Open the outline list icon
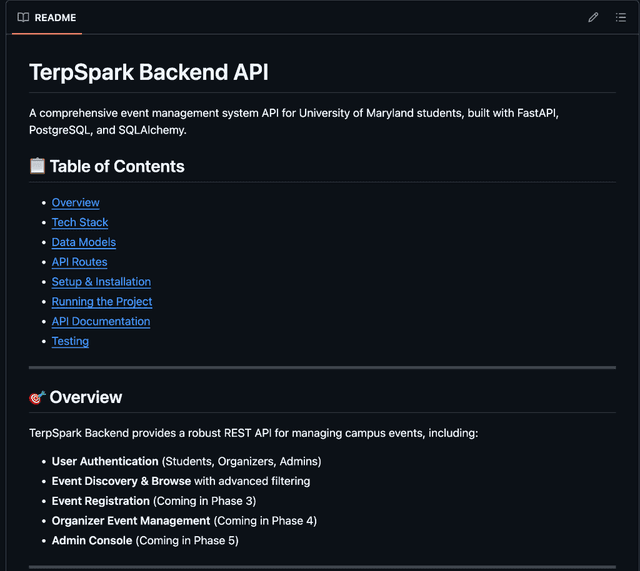640x571 pixels. click(621, 17)
